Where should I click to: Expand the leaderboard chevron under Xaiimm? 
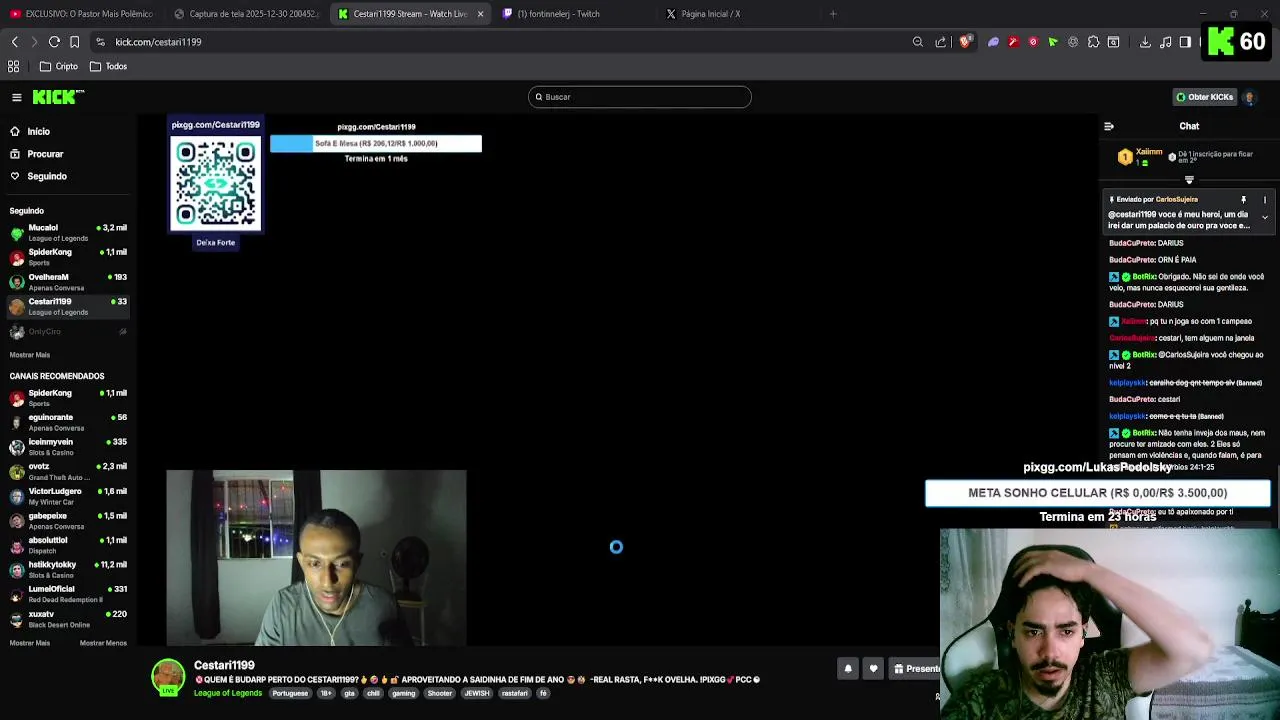(1189, 180)
